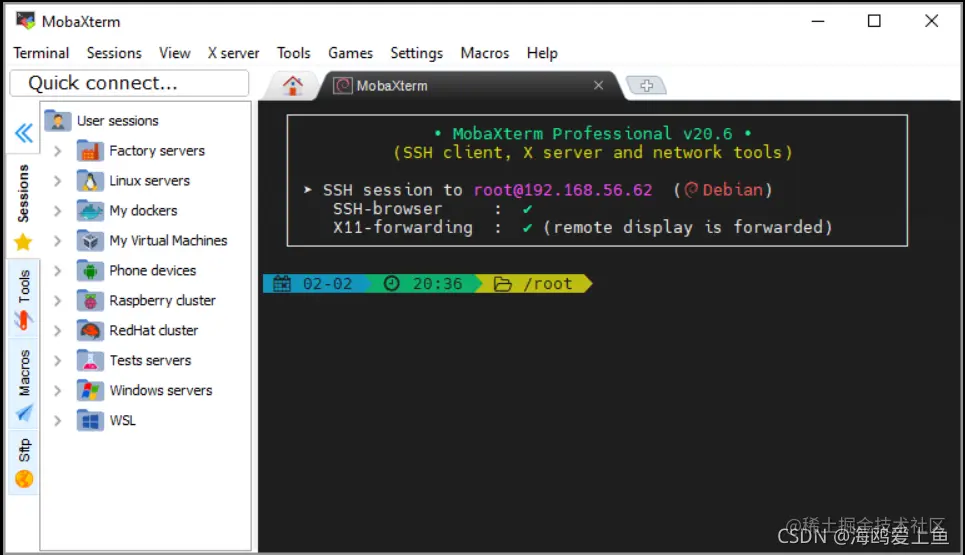Screen dimensions: 965x555
Task: Click the orange Sftp globe icon
Action: [24, 479]
